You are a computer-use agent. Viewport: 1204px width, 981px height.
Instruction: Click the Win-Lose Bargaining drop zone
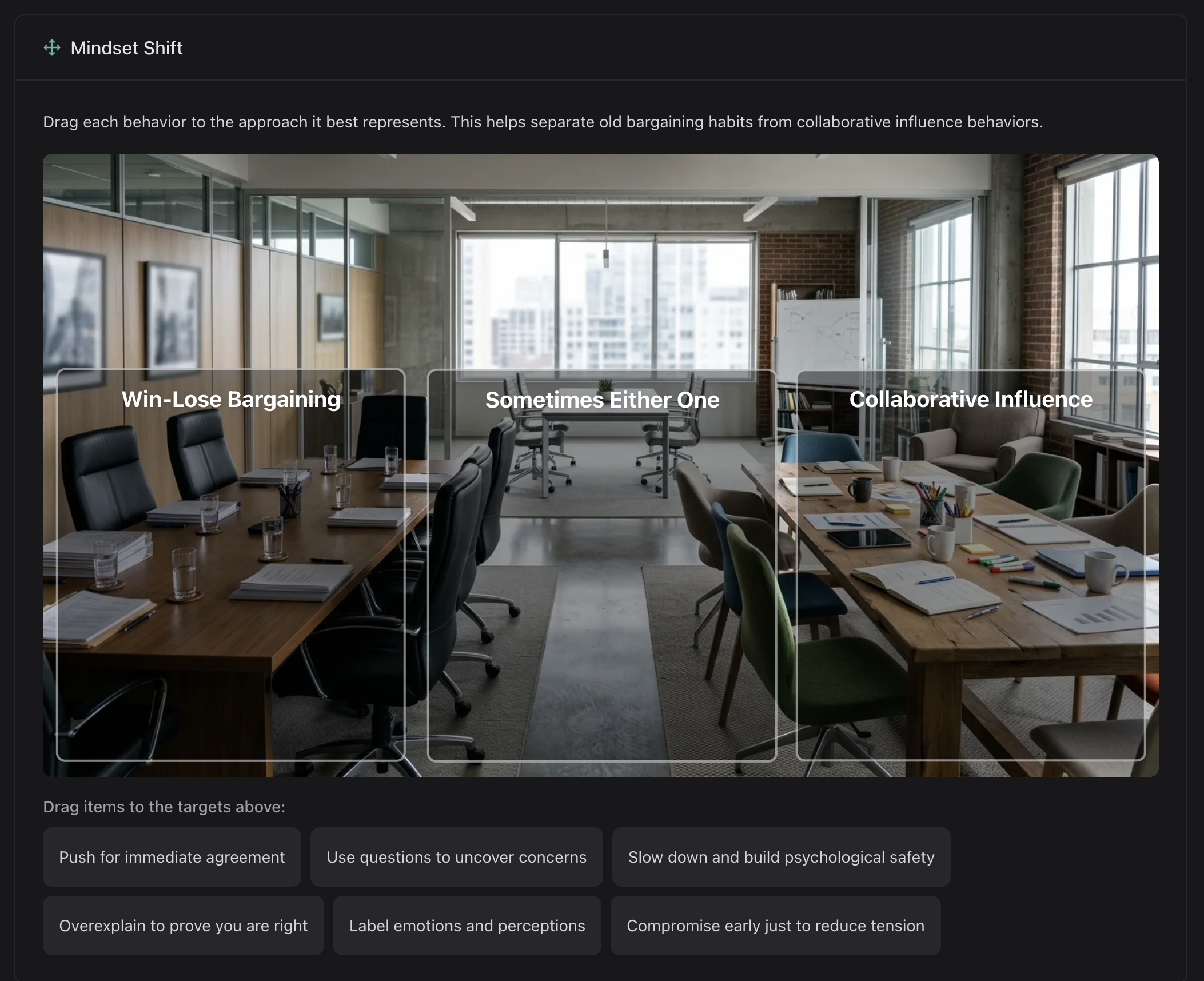231,565
